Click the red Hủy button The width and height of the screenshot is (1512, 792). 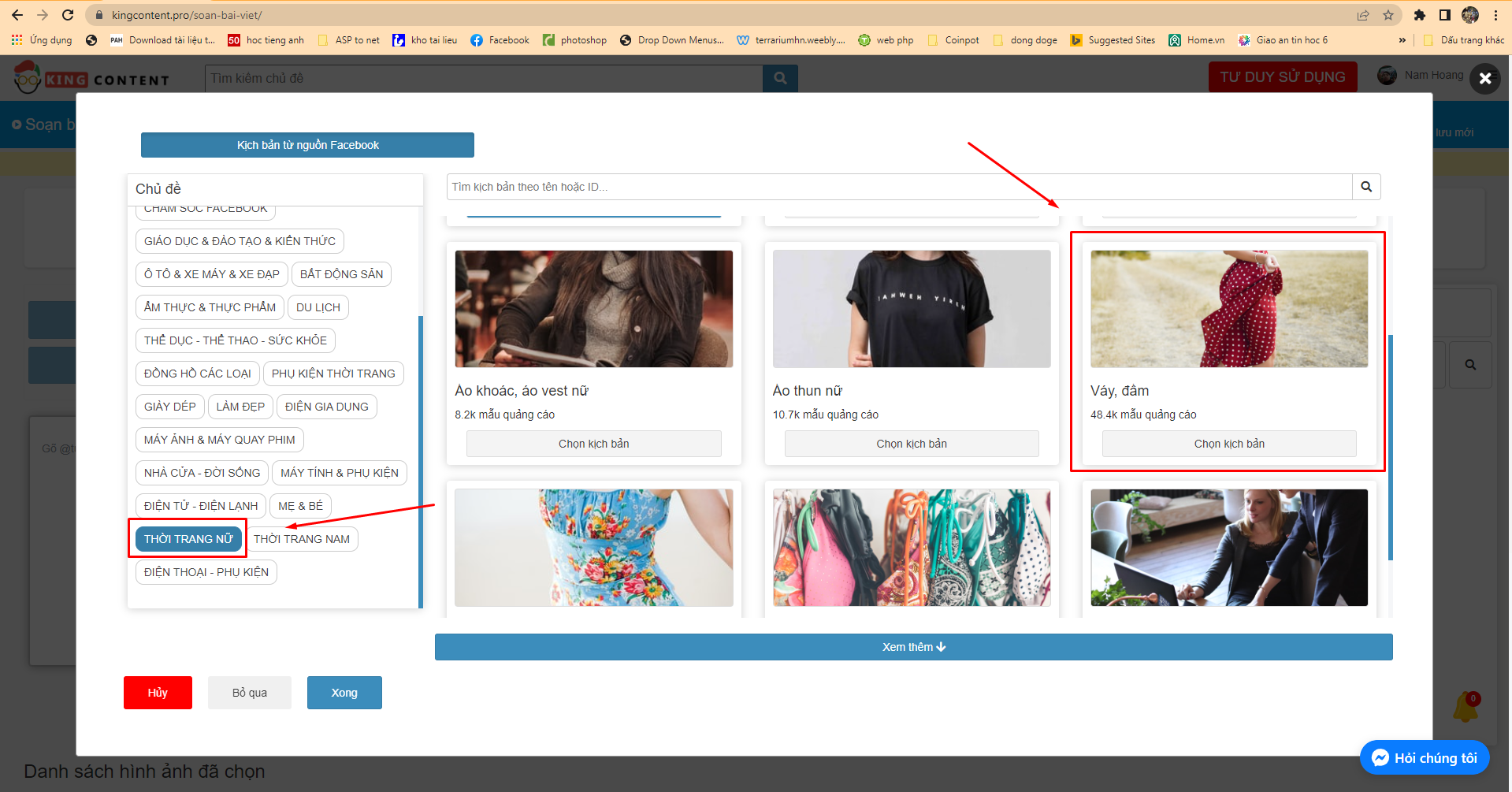158,693
